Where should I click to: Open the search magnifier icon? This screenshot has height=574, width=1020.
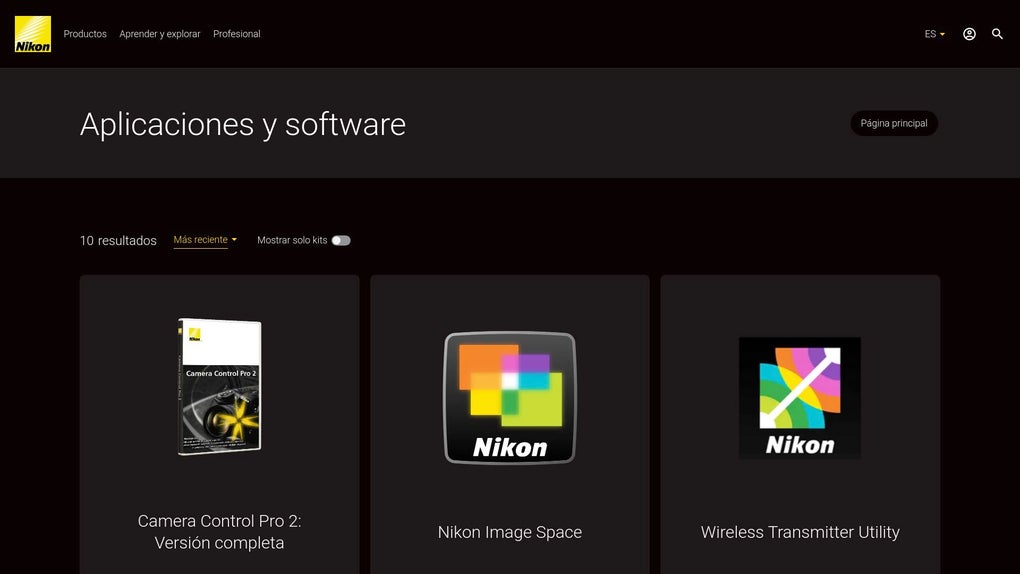click(997, 34)
